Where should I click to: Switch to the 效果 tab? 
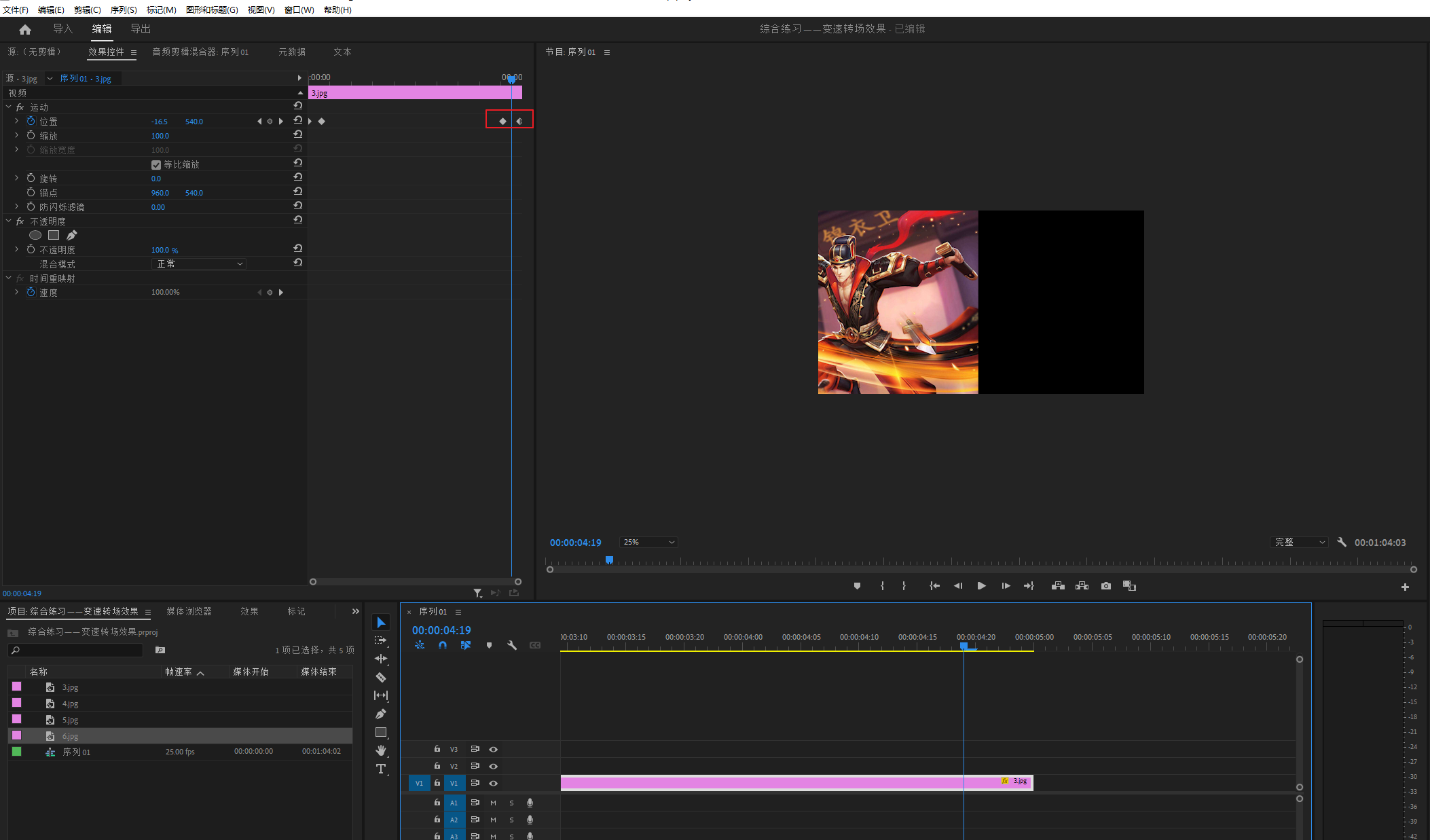(249, 611)
